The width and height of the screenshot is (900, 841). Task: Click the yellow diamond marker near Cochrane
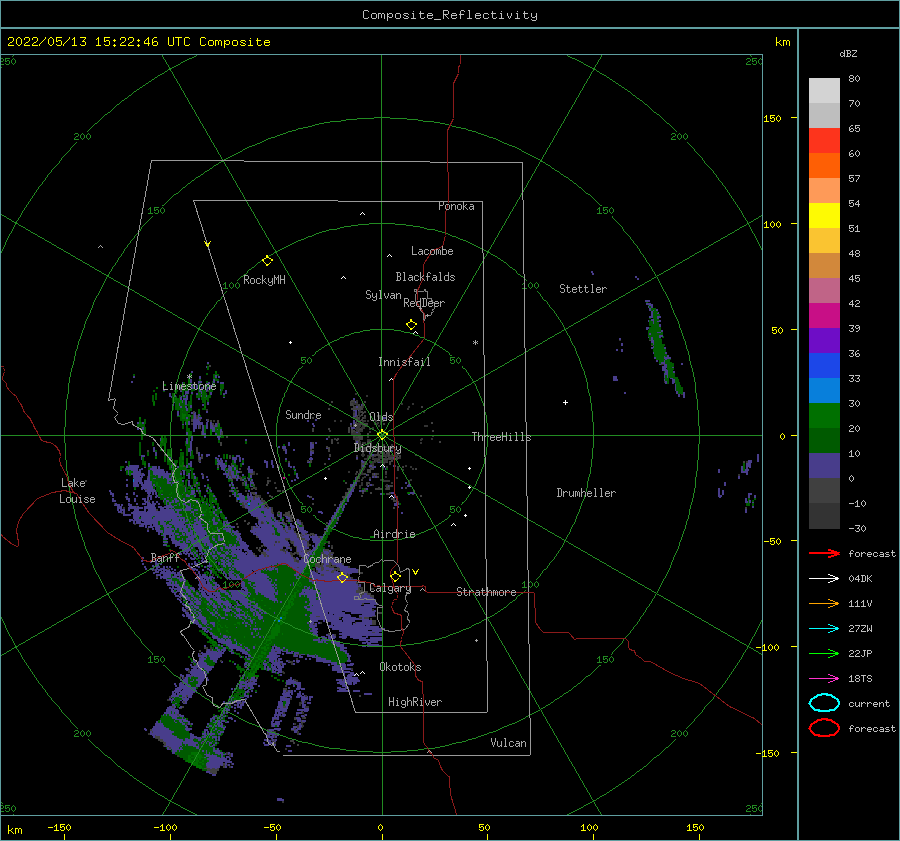[342, 577]
